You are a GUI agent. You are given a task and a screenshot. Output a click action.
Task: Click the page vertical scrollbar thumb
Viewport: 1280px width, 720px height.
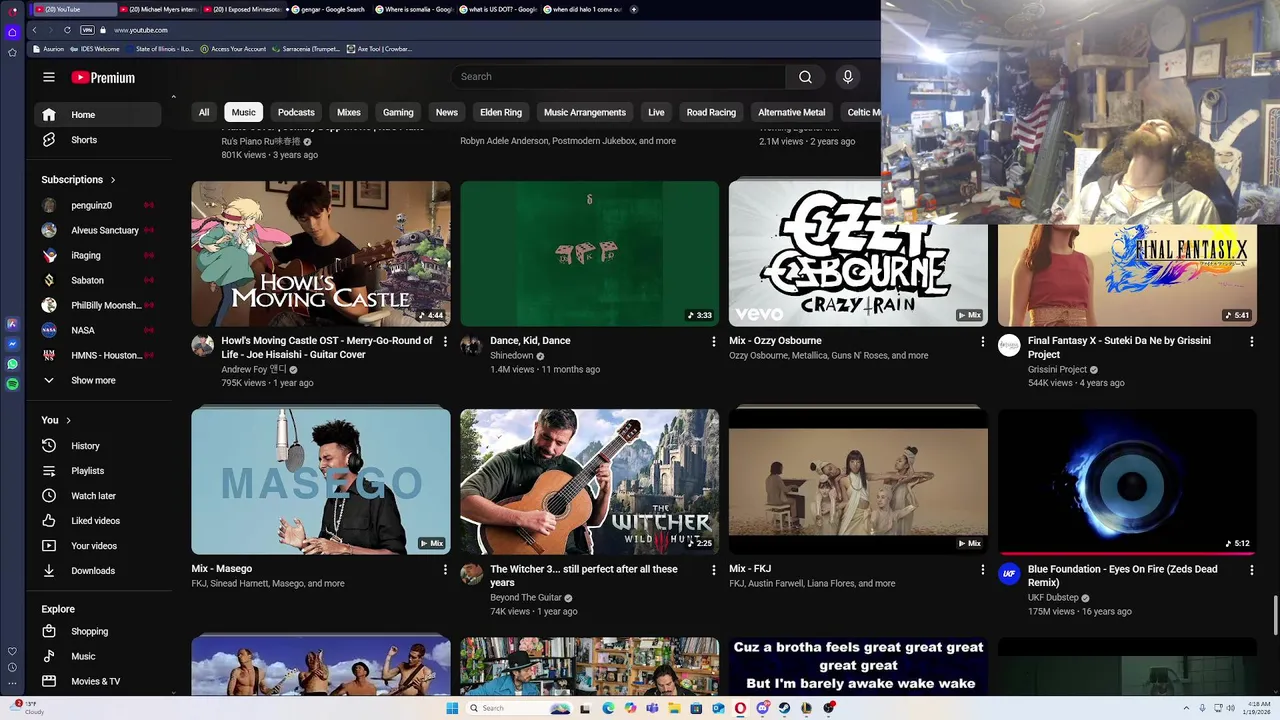click(x=1275, y=616)
